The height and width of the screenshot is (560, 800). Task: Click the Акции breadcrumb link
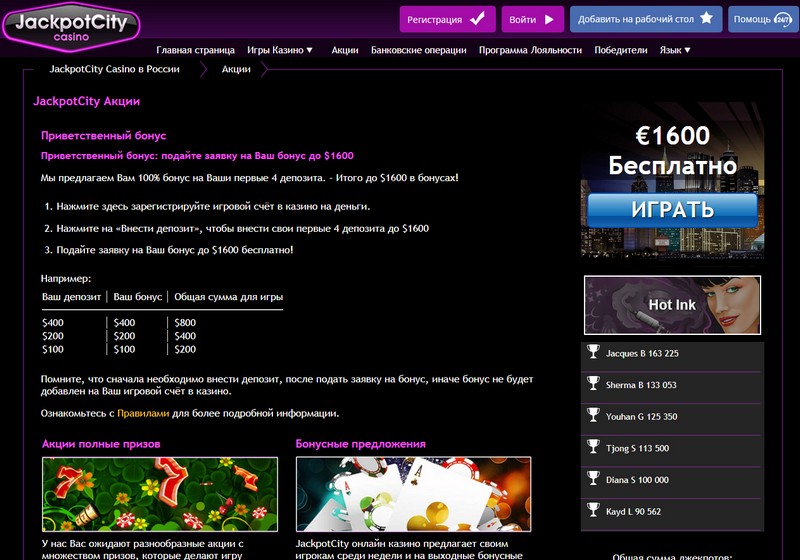coord(236,69)
